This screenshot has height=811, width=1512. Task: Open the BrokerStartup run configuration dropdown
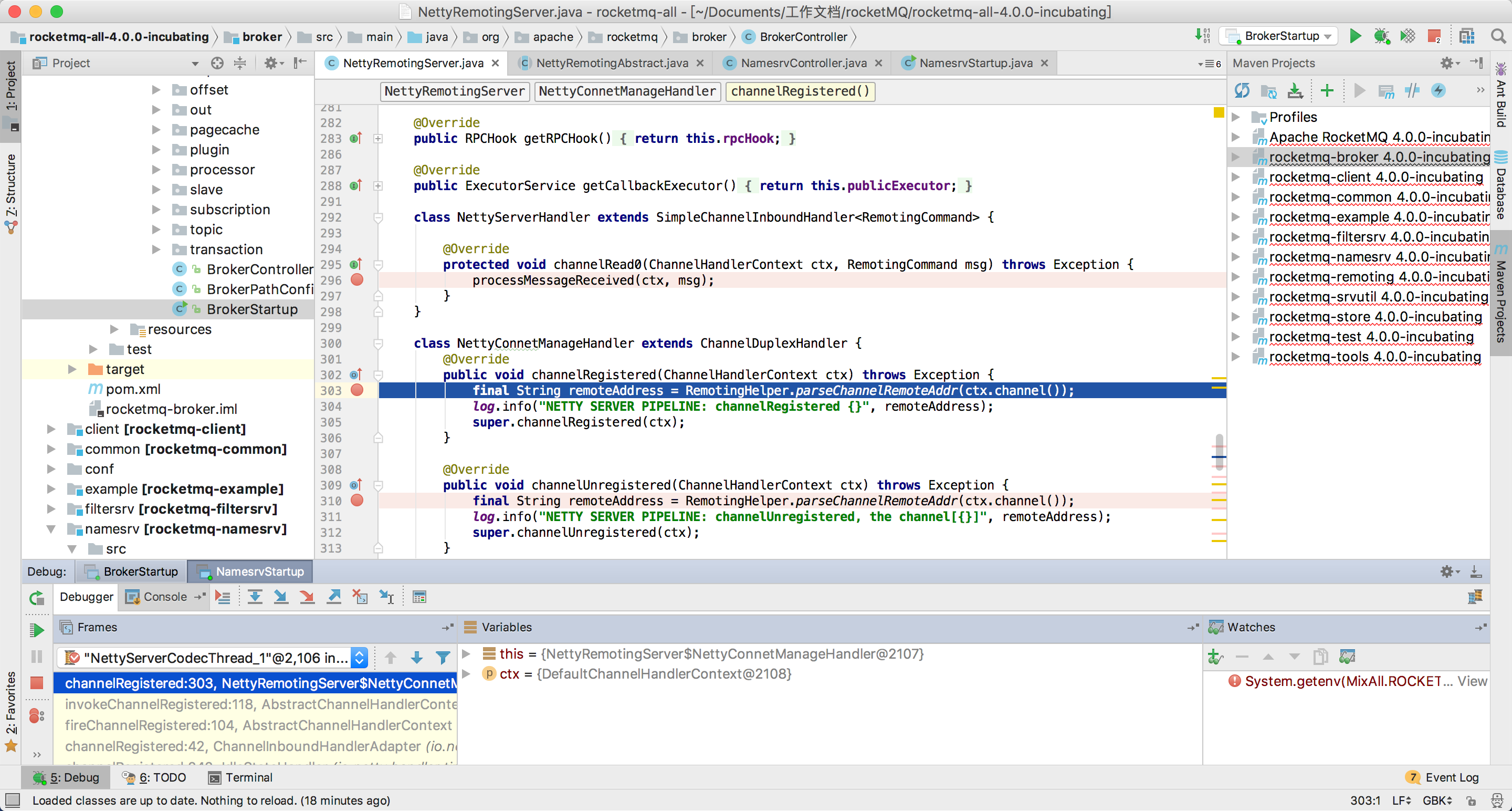click(1282, 36)
